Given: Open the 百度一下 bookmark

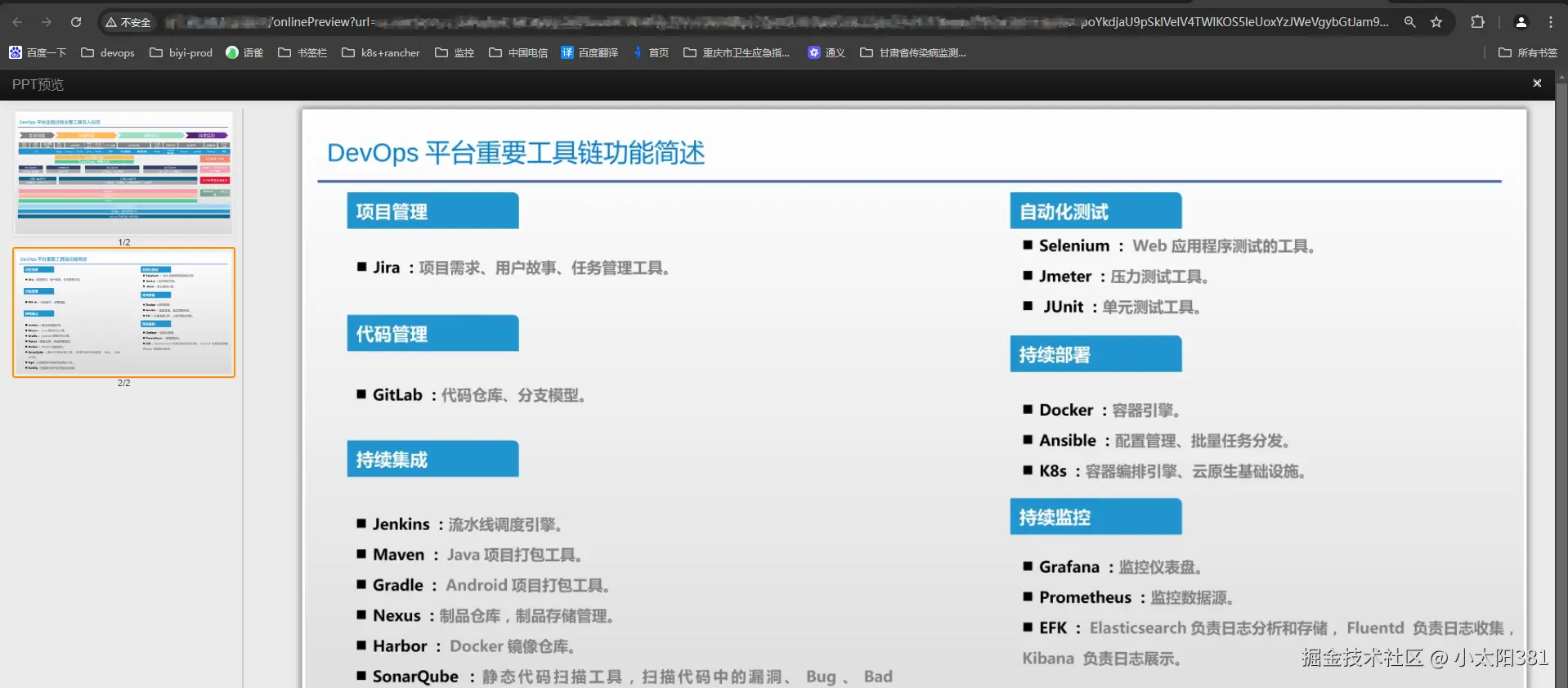Looking at the screenshot, I should pos(38,52).
